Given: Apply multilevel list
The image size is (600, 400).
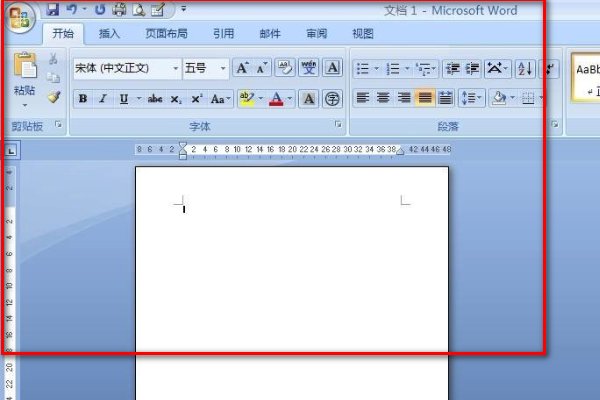Looking at the screenshot, I should [x=424, y=69].
